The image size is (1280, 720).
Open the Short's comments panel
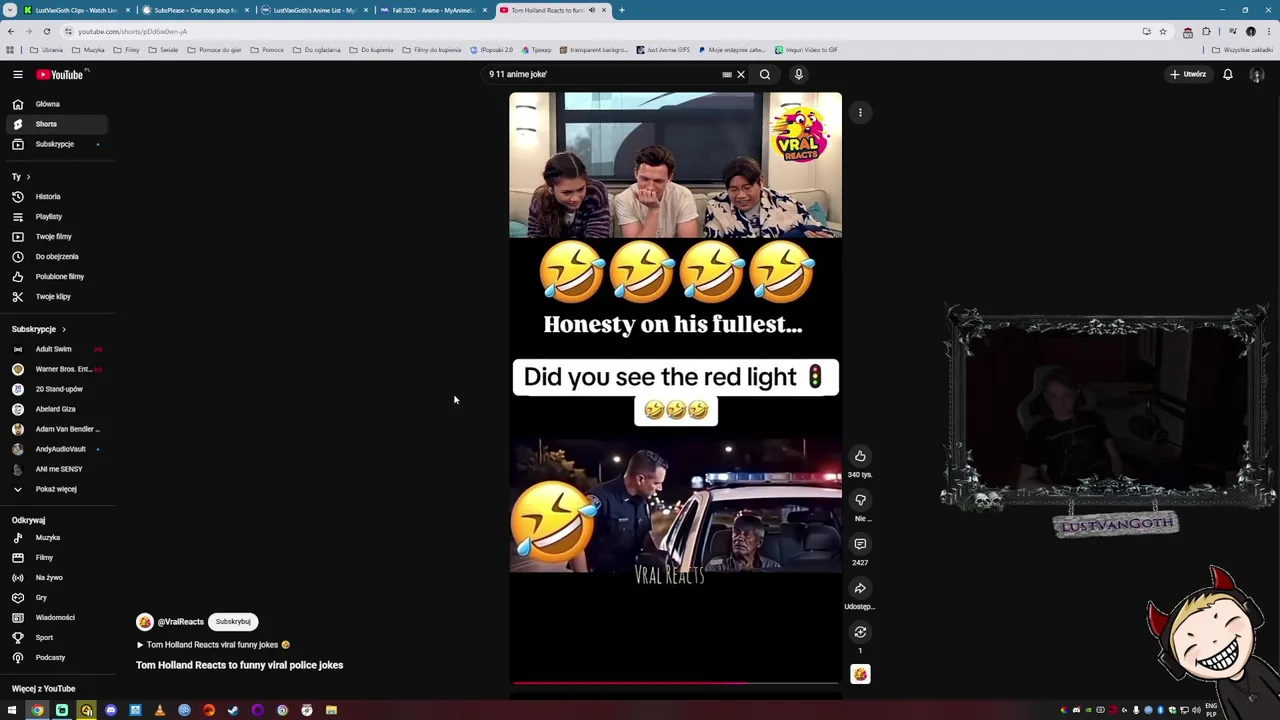coord(860,544)
